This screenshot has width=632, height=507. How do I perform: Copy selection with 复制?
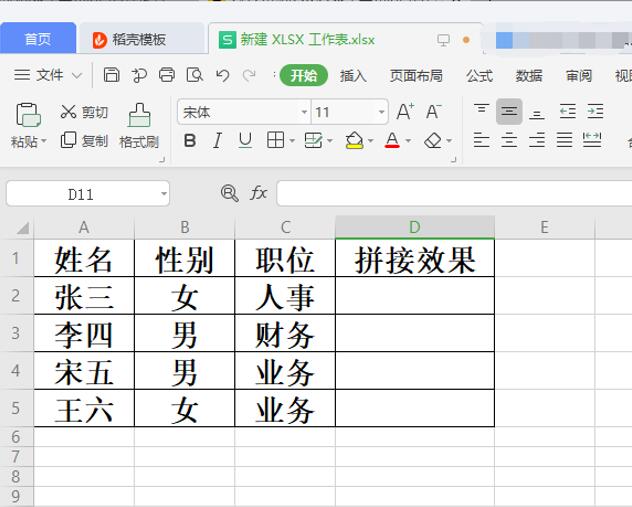coord(84,140)
